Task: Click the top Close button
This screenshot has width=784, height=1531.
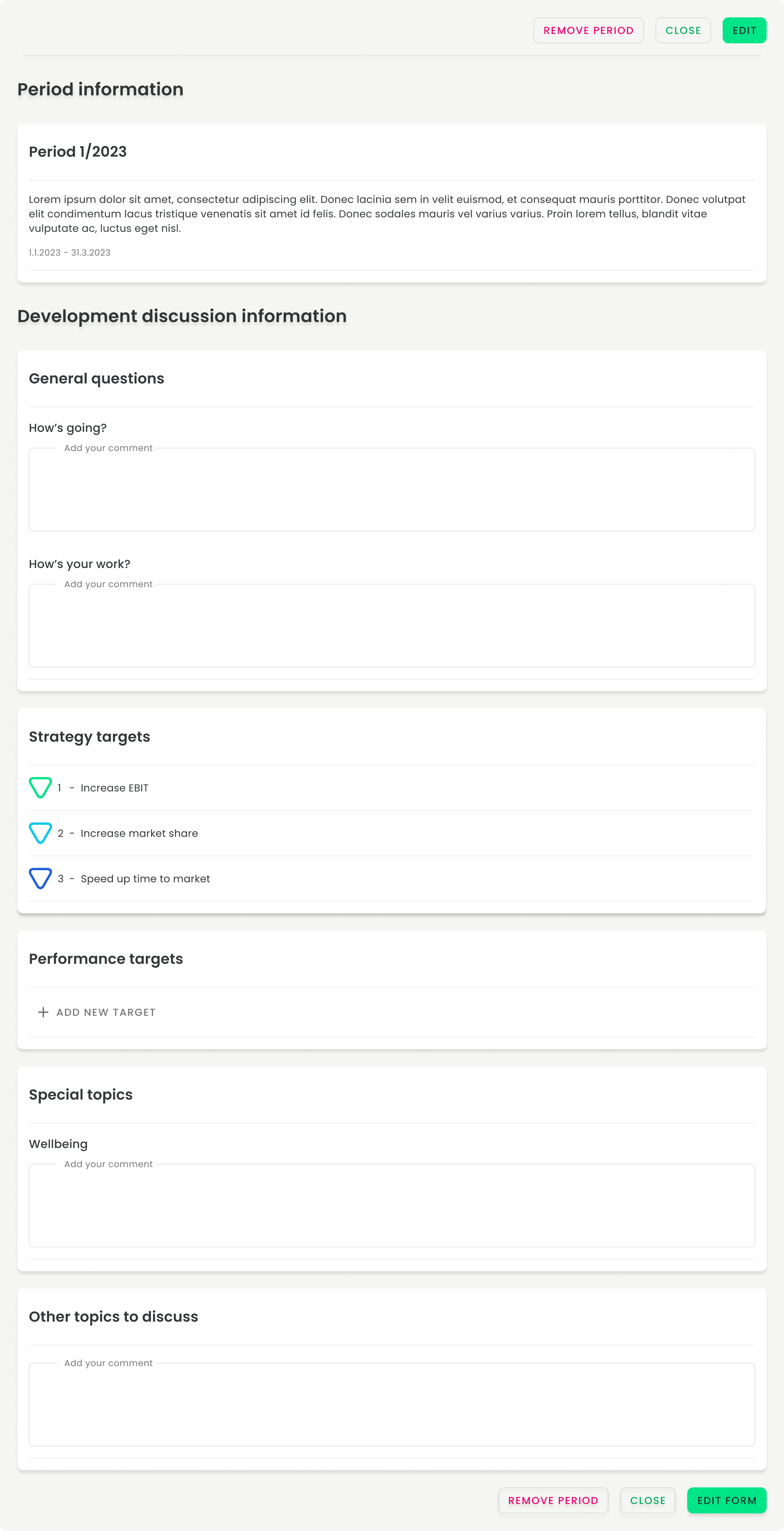Action: click(683, 30)
